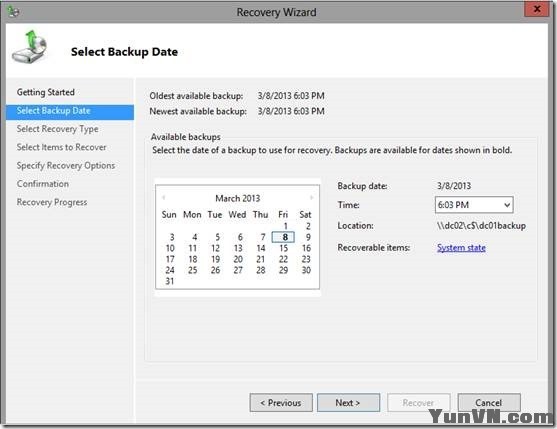Viewport: 557px width, 429px height.
Task: Click the disabled Recover button
Action: click(x=418, y=402)
